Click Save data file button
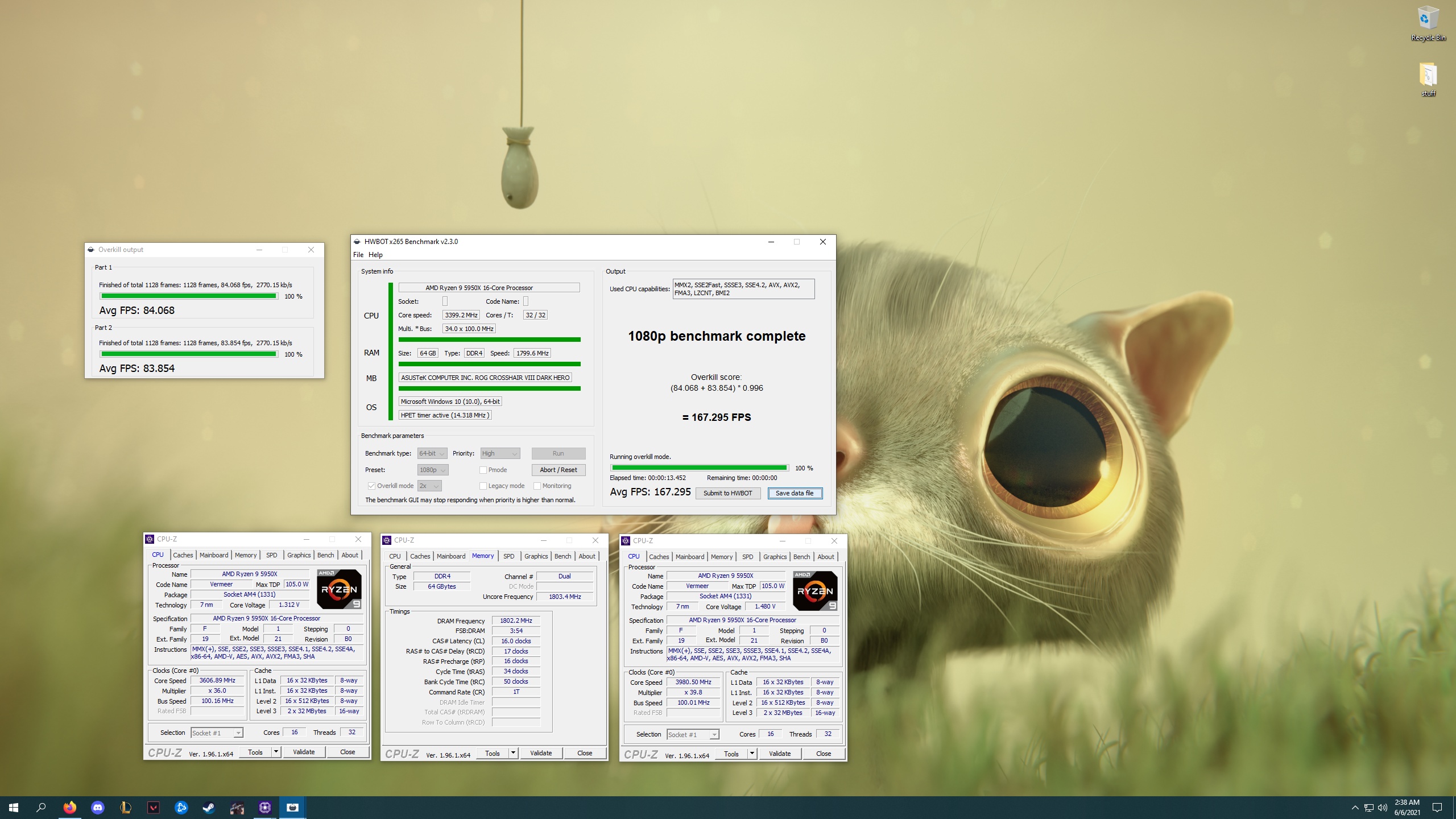 pos(795,493)
